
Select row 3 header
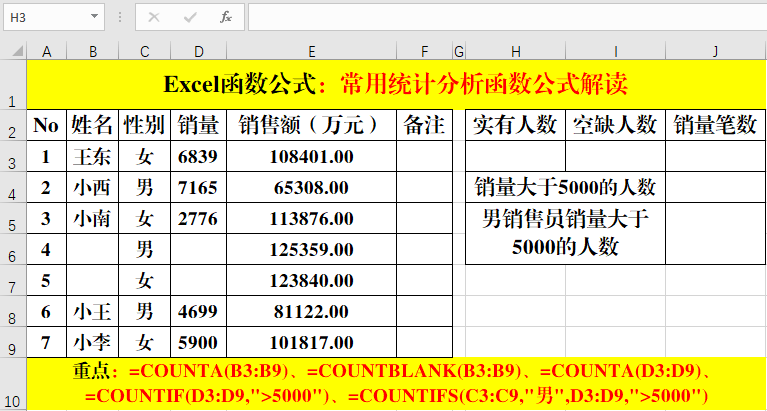pyautogui.click(x=13, y=156)
